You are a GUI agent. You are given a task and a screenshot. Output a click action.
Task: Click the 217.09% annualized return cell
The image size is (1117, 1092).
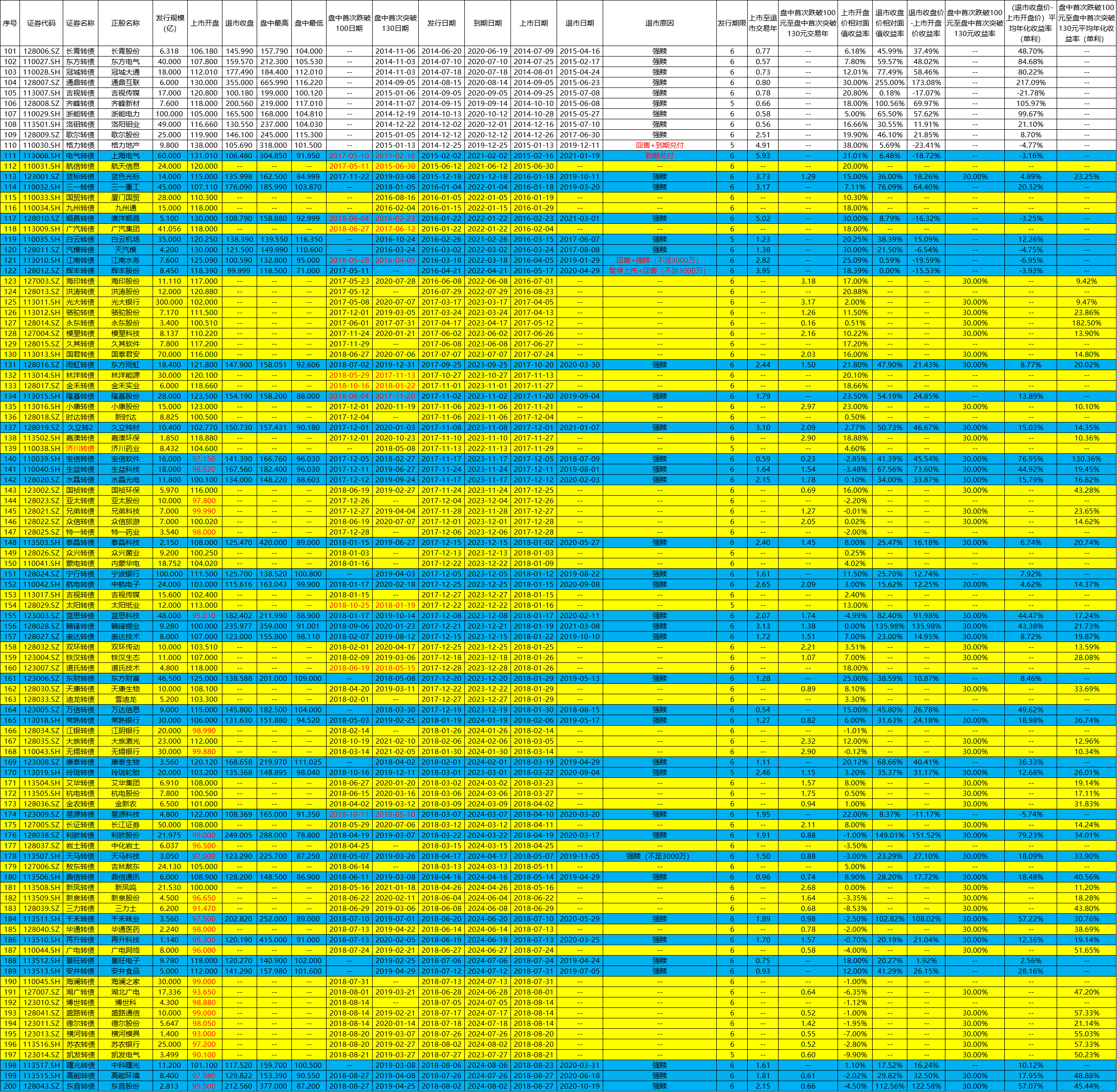point(1030,83)
